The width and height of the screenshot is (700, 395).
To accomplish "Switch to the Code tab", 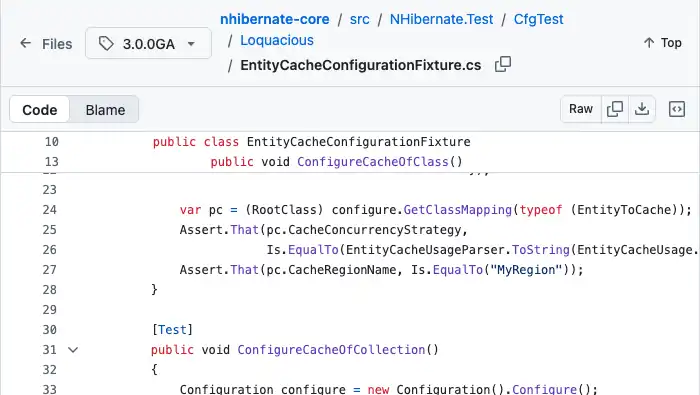I will point(40,110).
